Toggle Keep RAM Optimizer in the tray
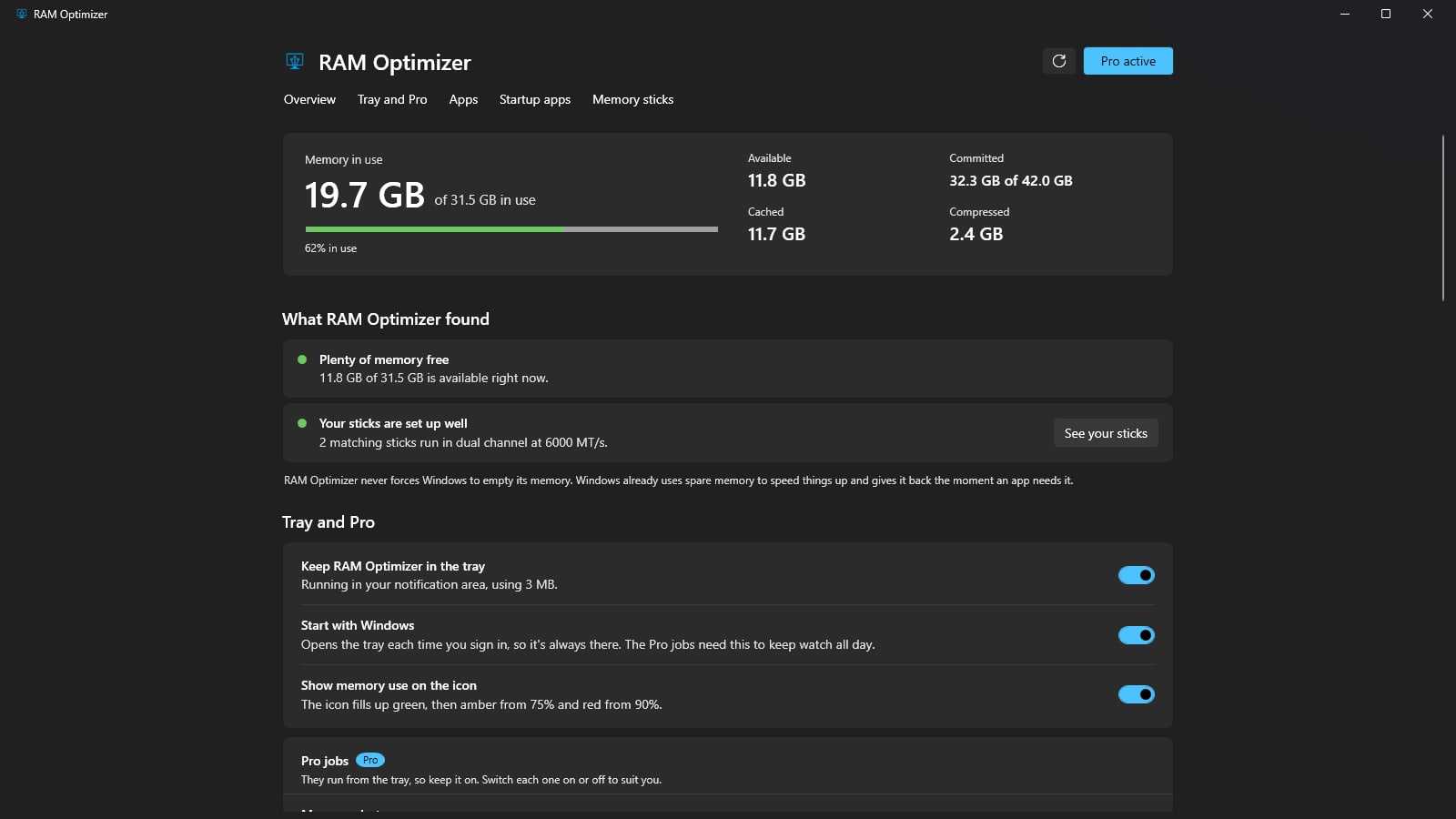Image resolution: width=1456 pixels, height=819 pixels. pyautogui.click(x=1136, y=575)
